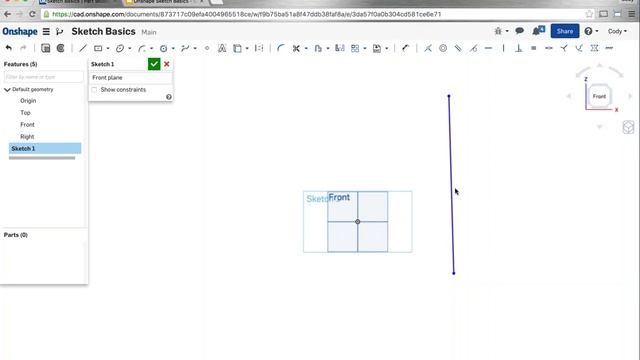Activate the Dimension tool

[405, 48]
